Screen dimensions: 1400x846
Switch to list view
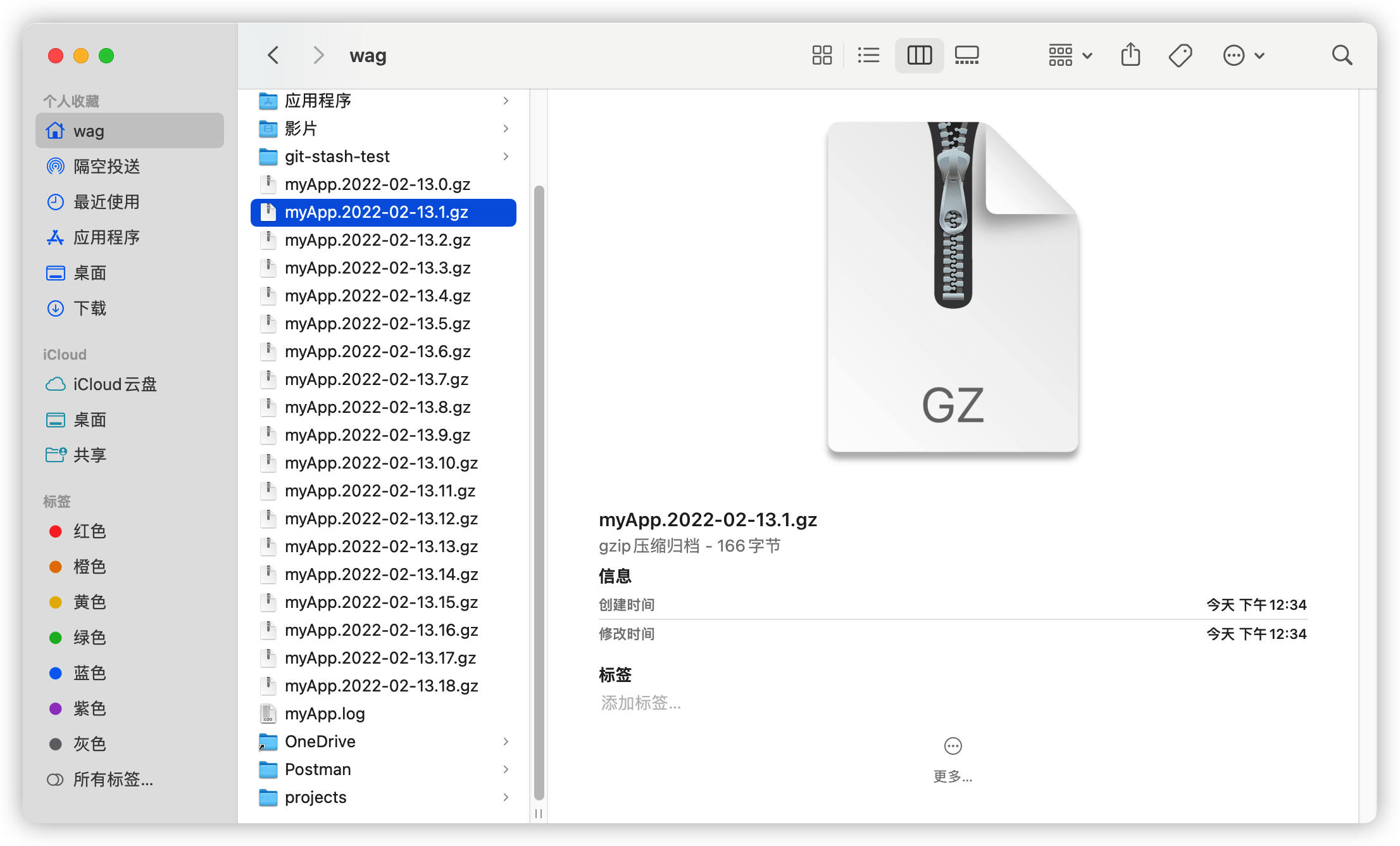[868, 55]
